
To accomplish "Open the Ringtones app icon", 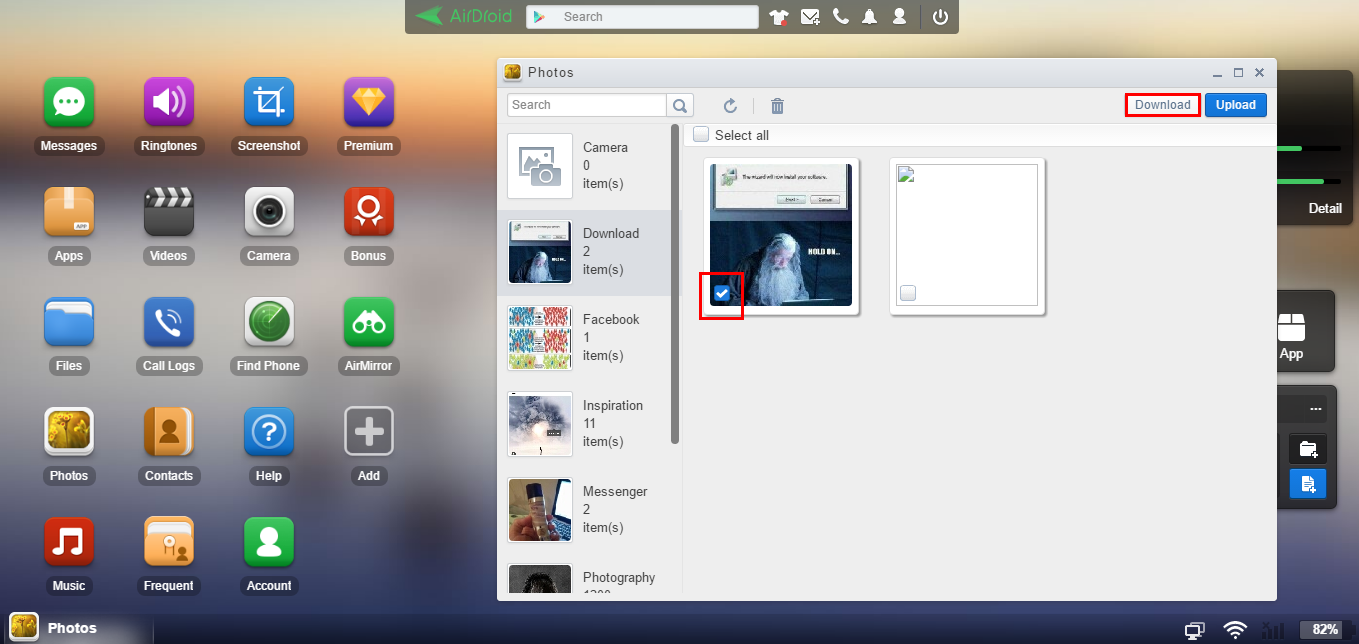I will 169,102.
